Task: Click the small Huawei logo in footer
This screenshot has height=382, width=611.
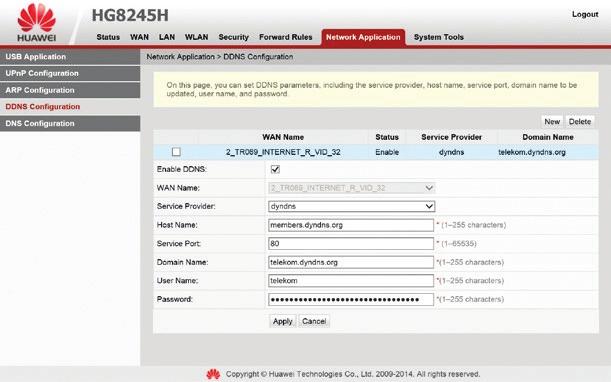Action: coord(213,374)
